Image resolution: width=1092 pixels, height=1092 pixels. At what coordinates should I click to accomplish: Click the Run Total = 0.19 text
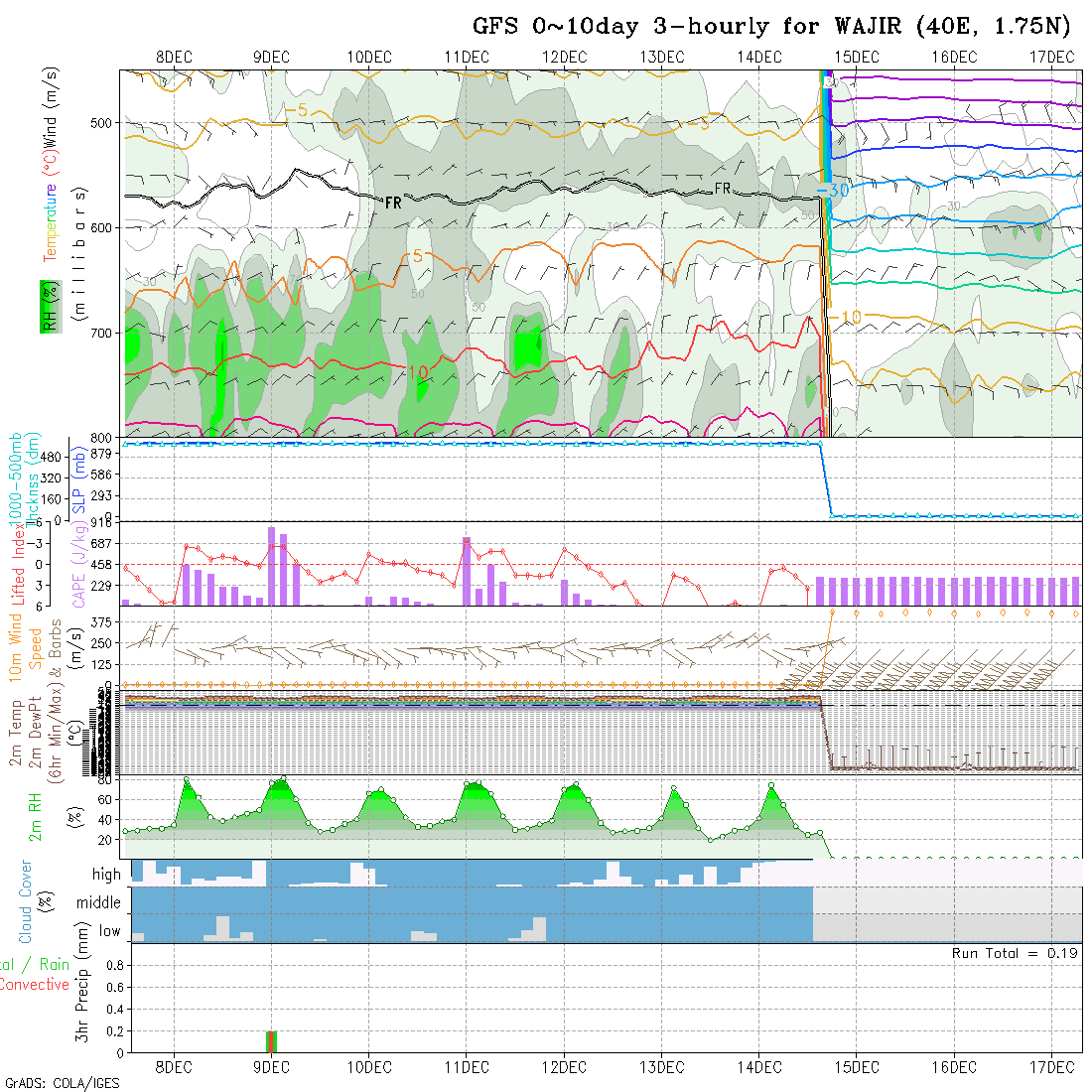coord(1015,953)
